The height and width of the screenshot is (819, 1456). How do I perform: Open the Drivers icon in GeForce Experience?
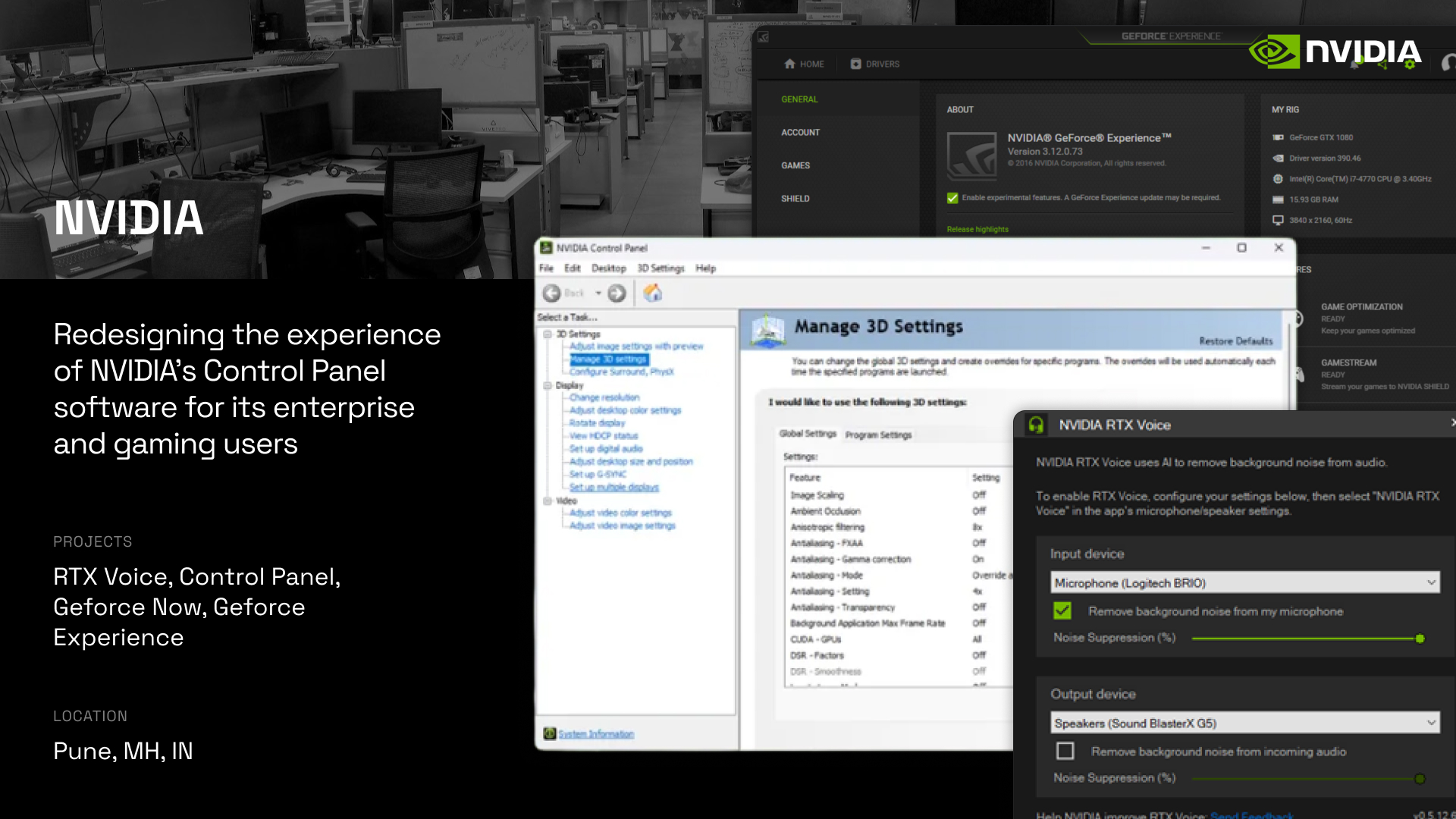[855, 64]
